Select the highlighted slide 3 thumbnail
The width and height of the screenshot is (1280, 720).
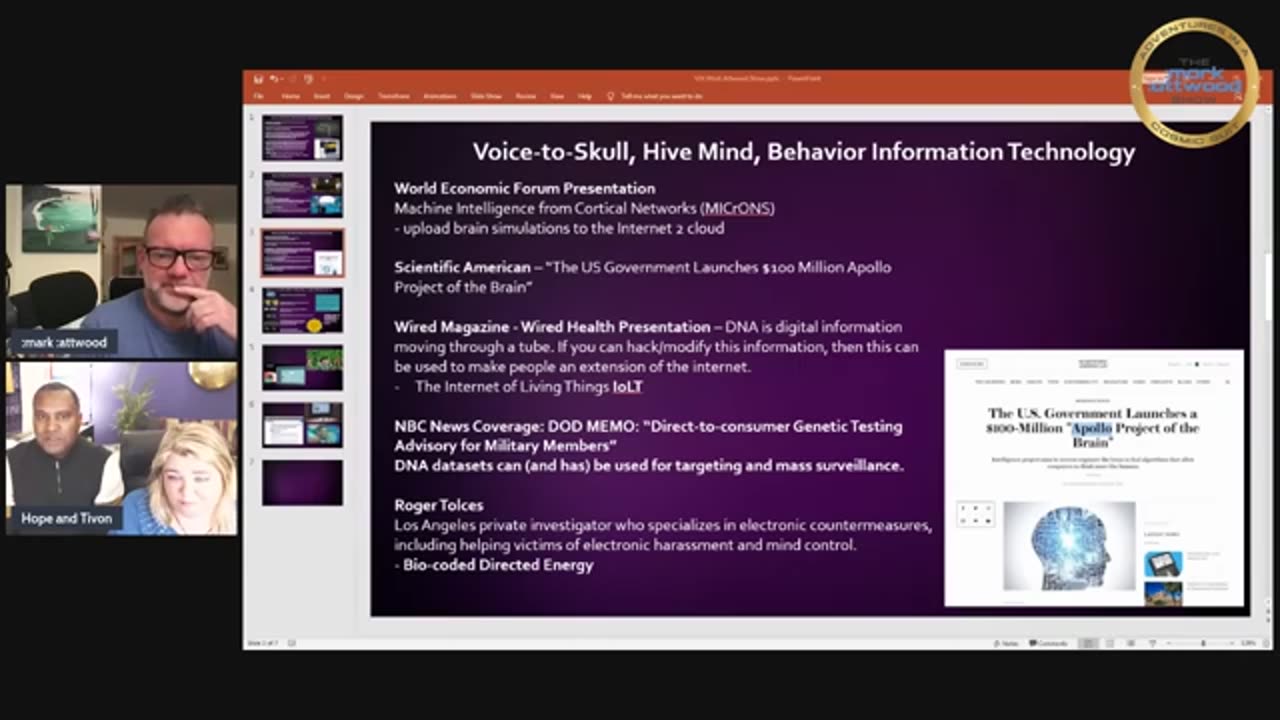(x=302, y=253)
